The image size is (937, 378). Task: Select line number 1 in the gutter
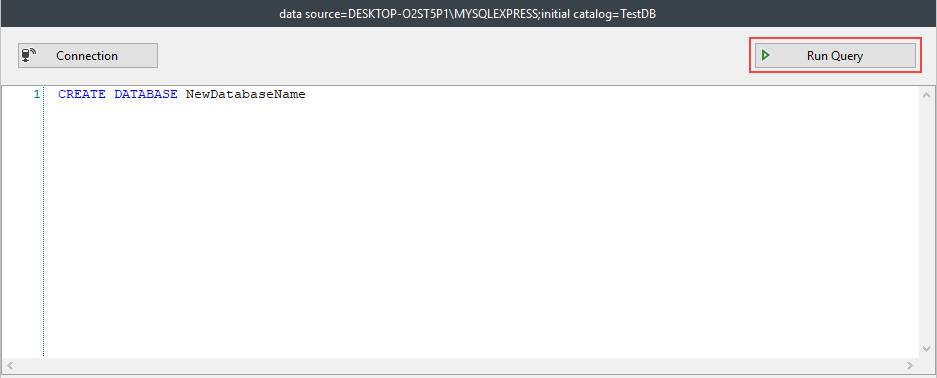[36, 94]
